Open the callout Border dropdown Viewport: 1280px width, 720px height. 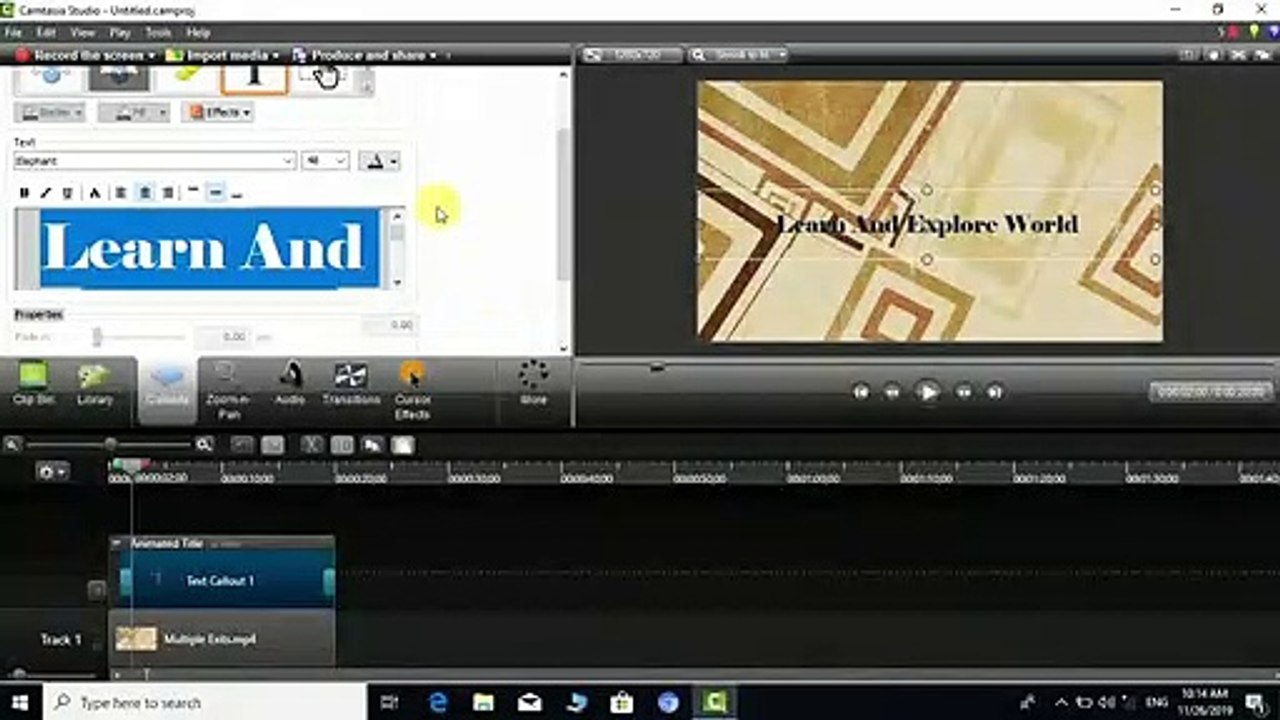pos(49,112)
